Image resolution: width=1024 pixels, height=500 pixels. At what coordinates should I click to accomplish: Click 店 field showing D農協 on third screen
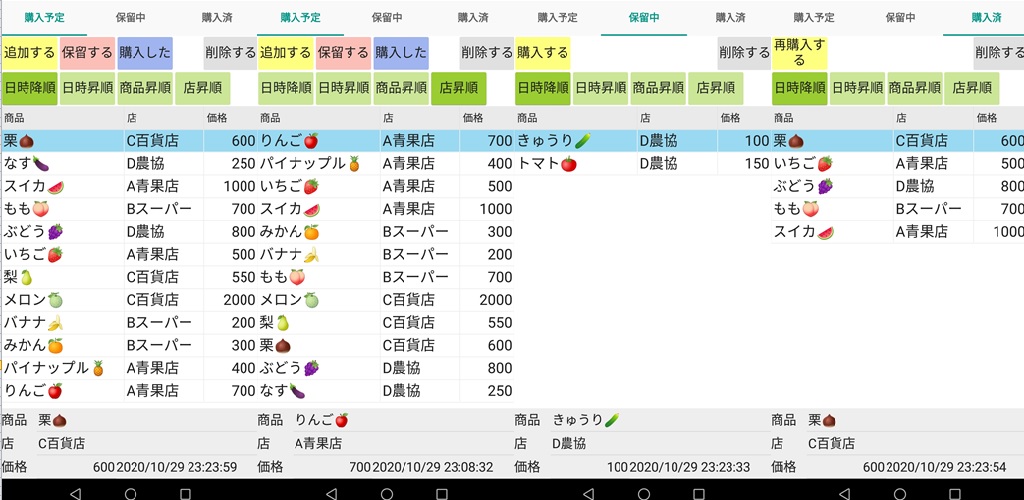660,443
